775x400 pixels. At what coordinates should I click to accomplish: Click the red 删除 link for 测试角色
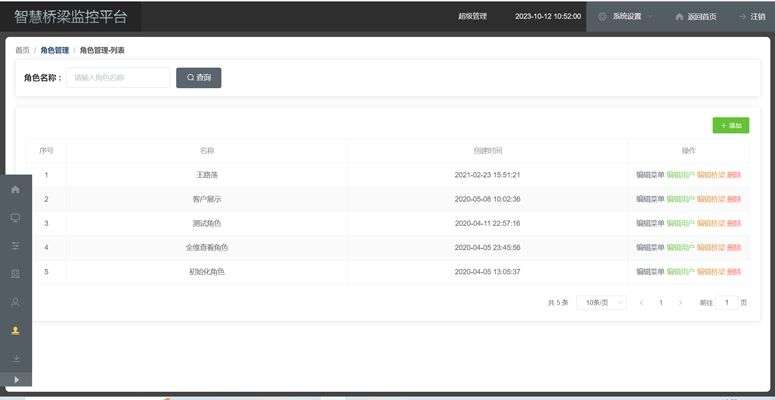(x=734, y=223)
